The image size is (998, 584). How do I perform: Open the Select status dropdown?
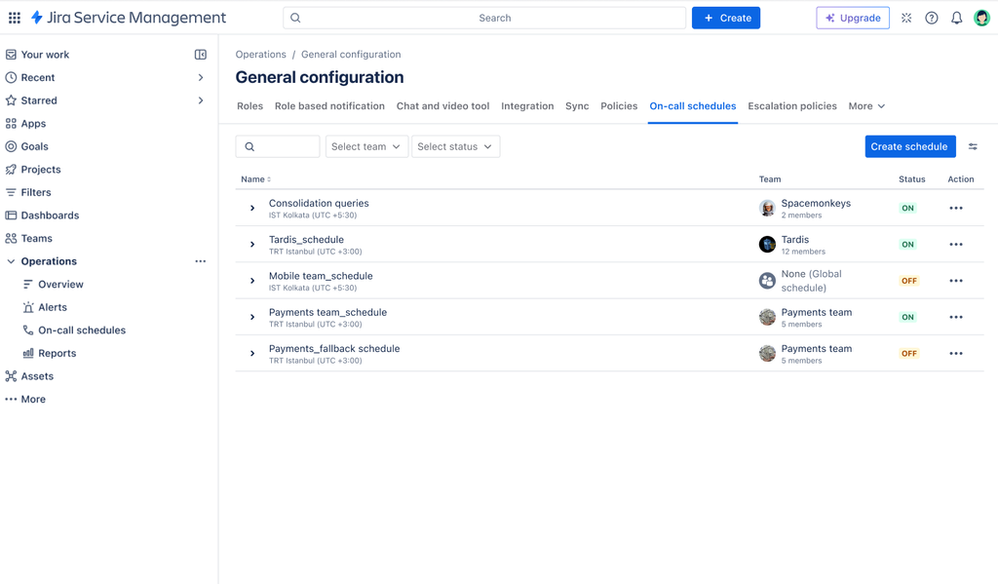pos(456,146)
